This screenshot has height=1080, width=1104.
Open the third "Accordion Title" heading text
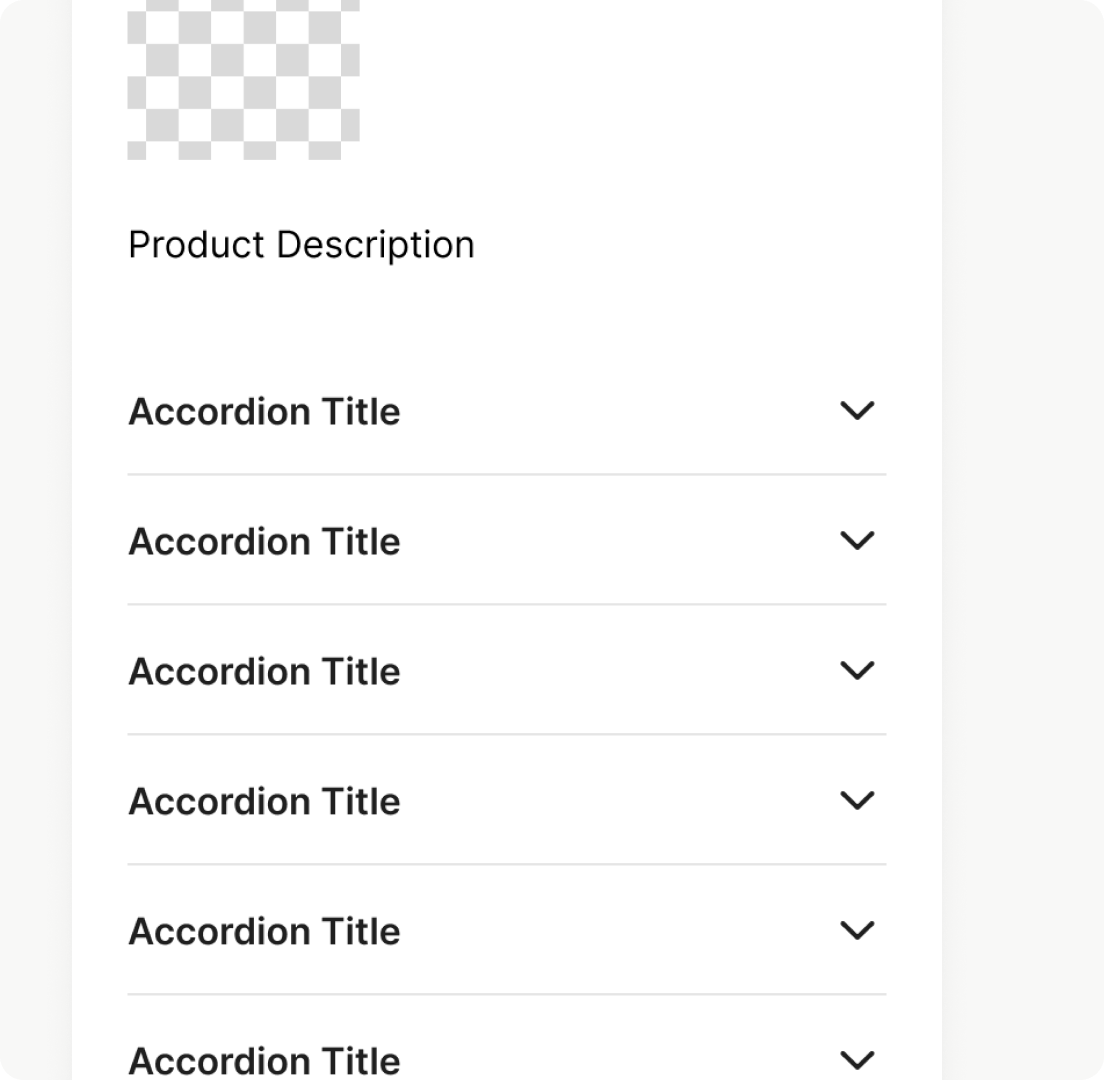point(264,672)
